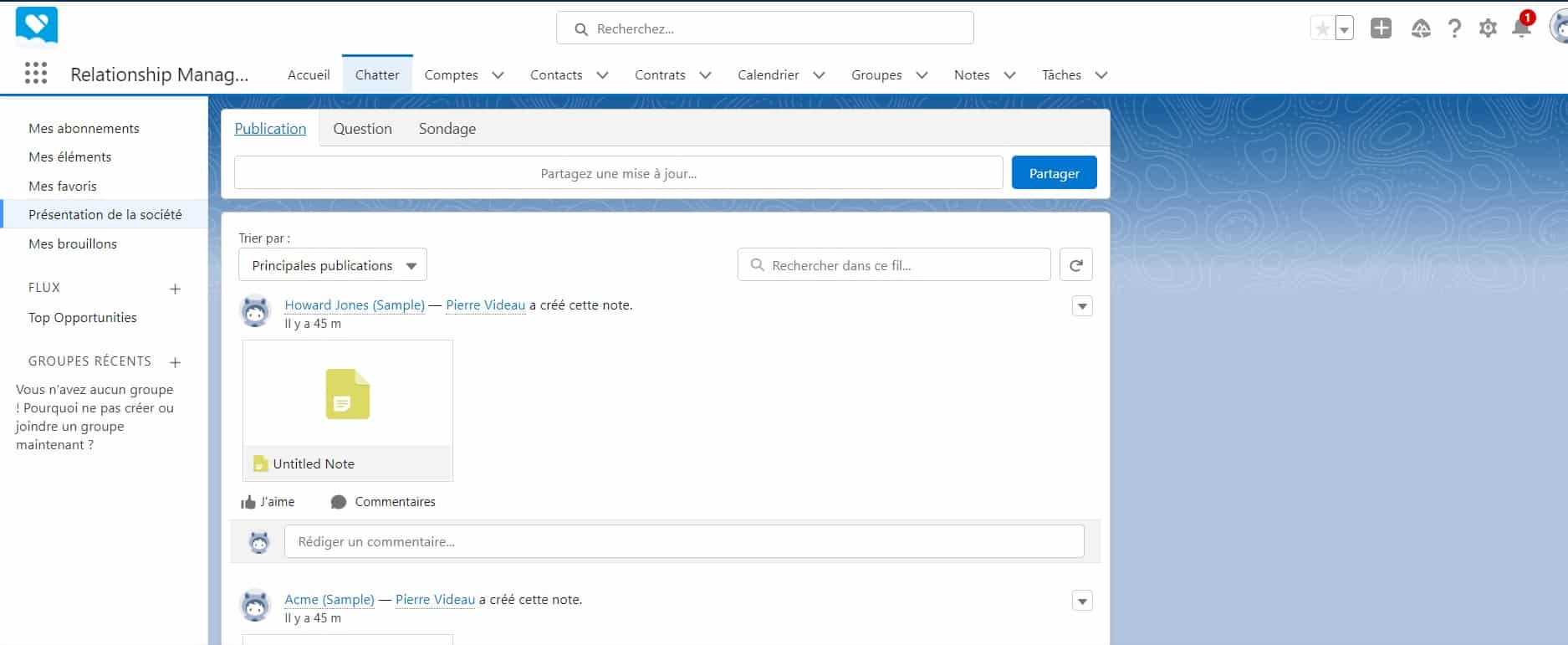Click the Help question mark icon

point(1454,28)
